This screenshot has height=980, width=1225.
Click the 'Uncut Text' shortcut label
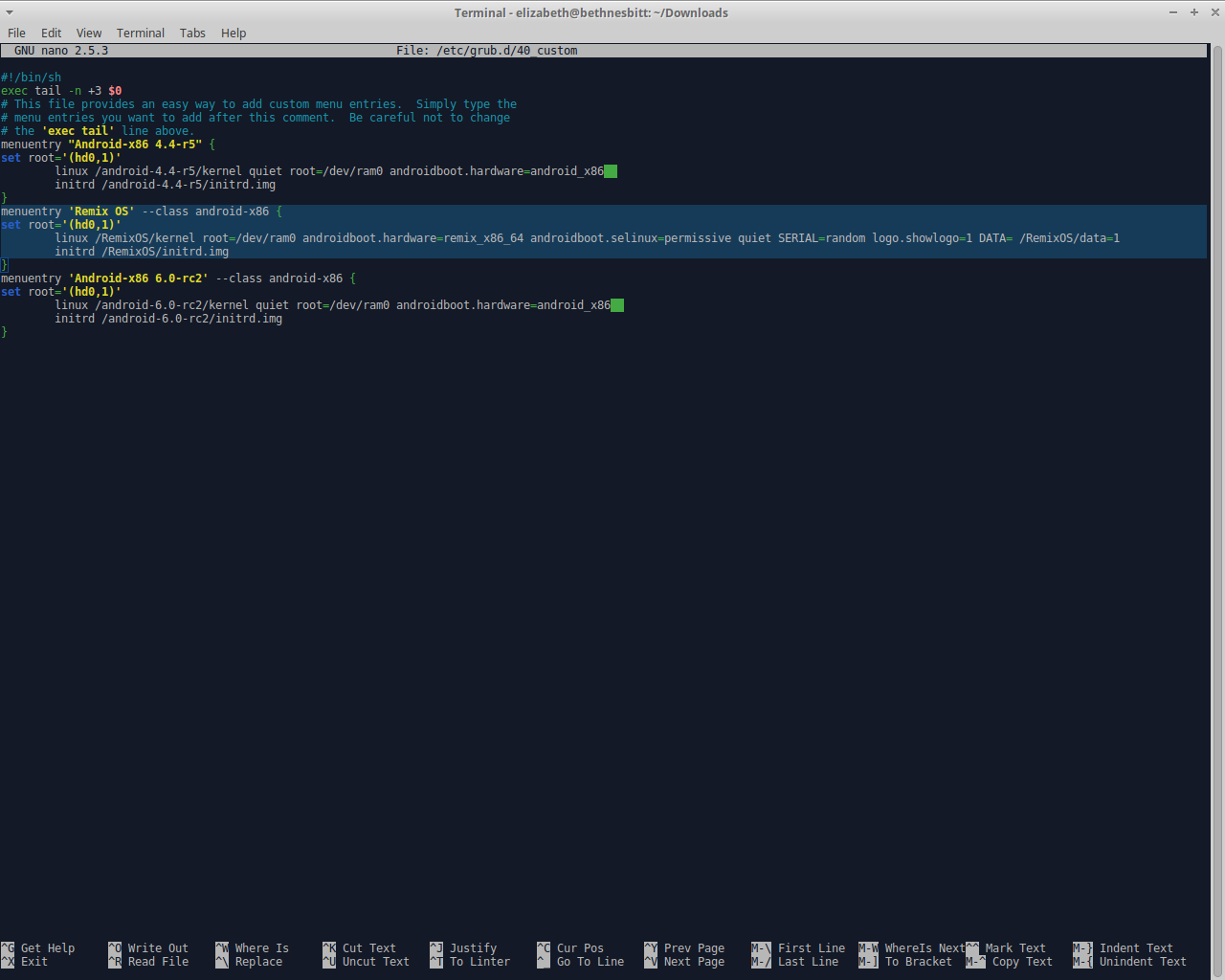376,962
